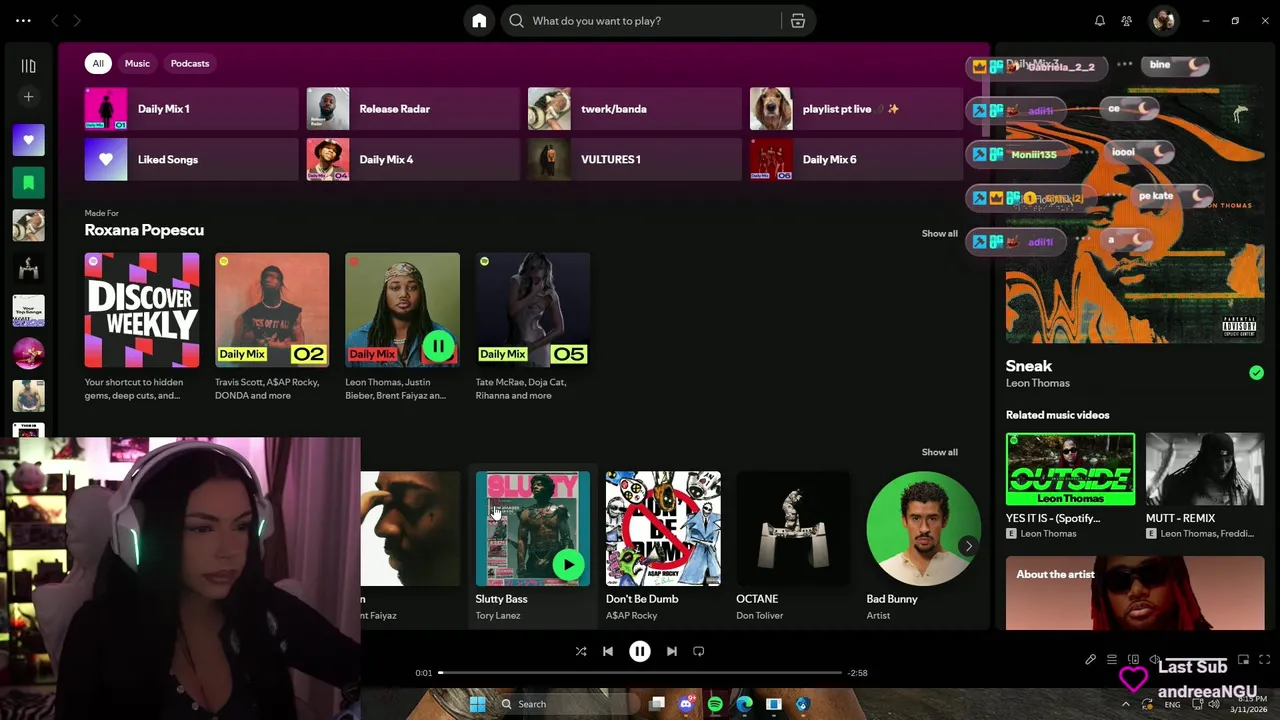
Task: Open Leon Thomas artist link under Sneak
Action: [1037, 383]
